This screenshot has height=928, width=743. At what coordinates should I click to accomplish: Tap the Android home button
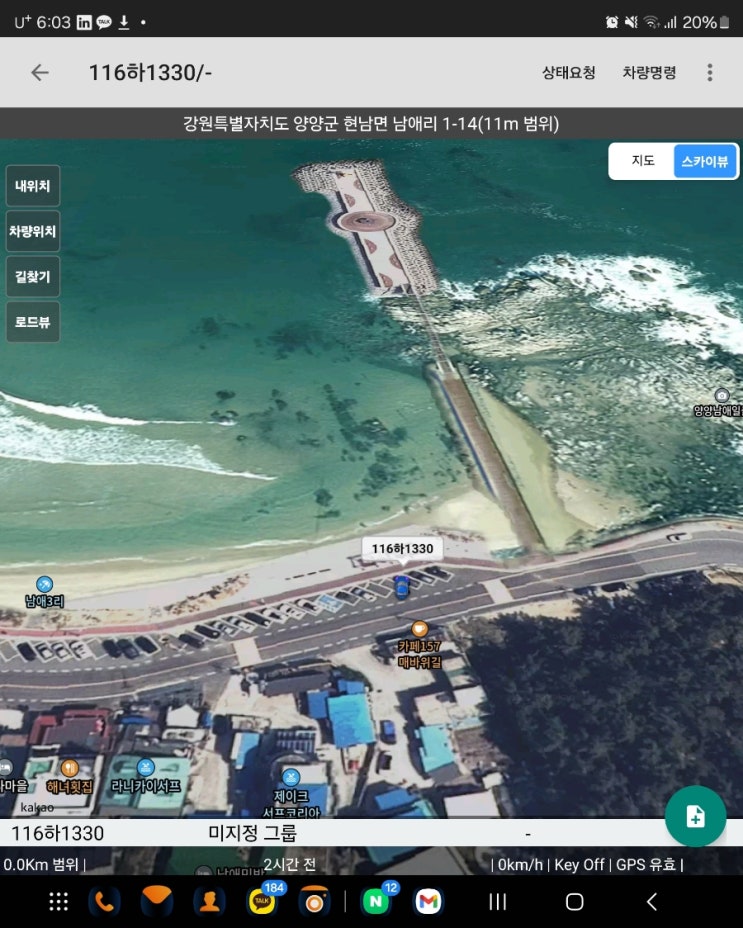pyautogui.click(x=574, y=902)
